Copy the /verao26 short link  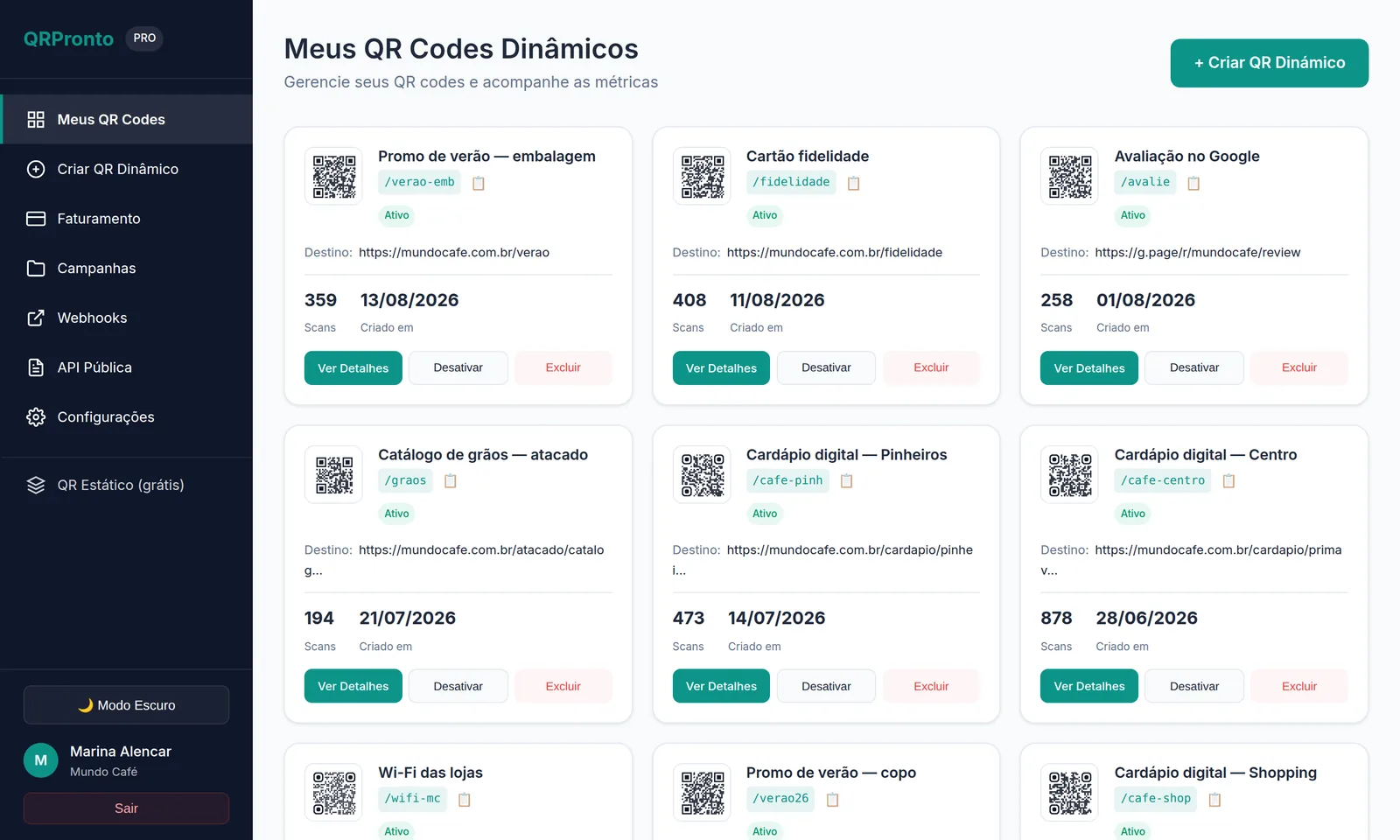pyautogui.click(x=833, y=799)
